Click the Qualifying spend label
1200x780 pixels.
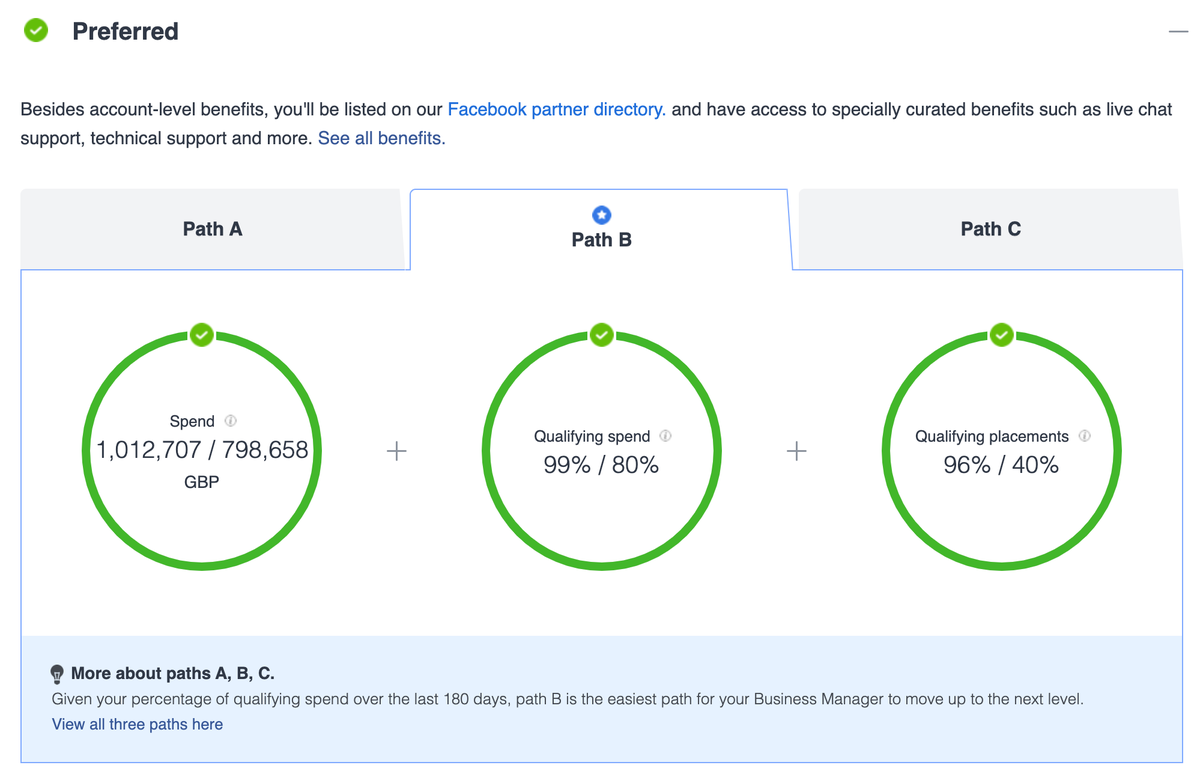pyautogui.click(x=592, y=436)
